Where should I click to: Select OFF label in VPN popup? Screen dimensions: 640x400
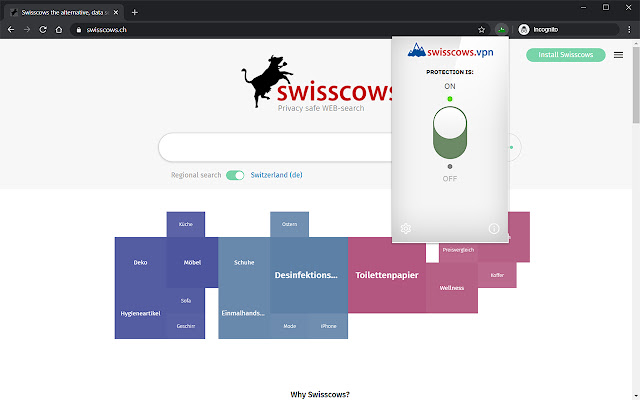click(450, 179)
